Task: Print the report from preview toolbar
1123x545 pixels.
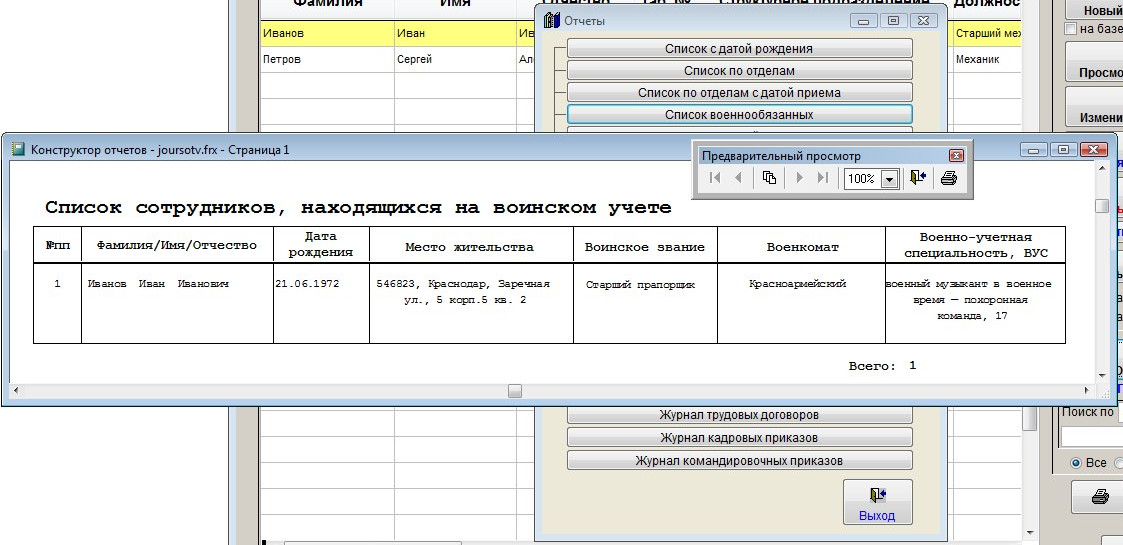Action: (949, 178)
